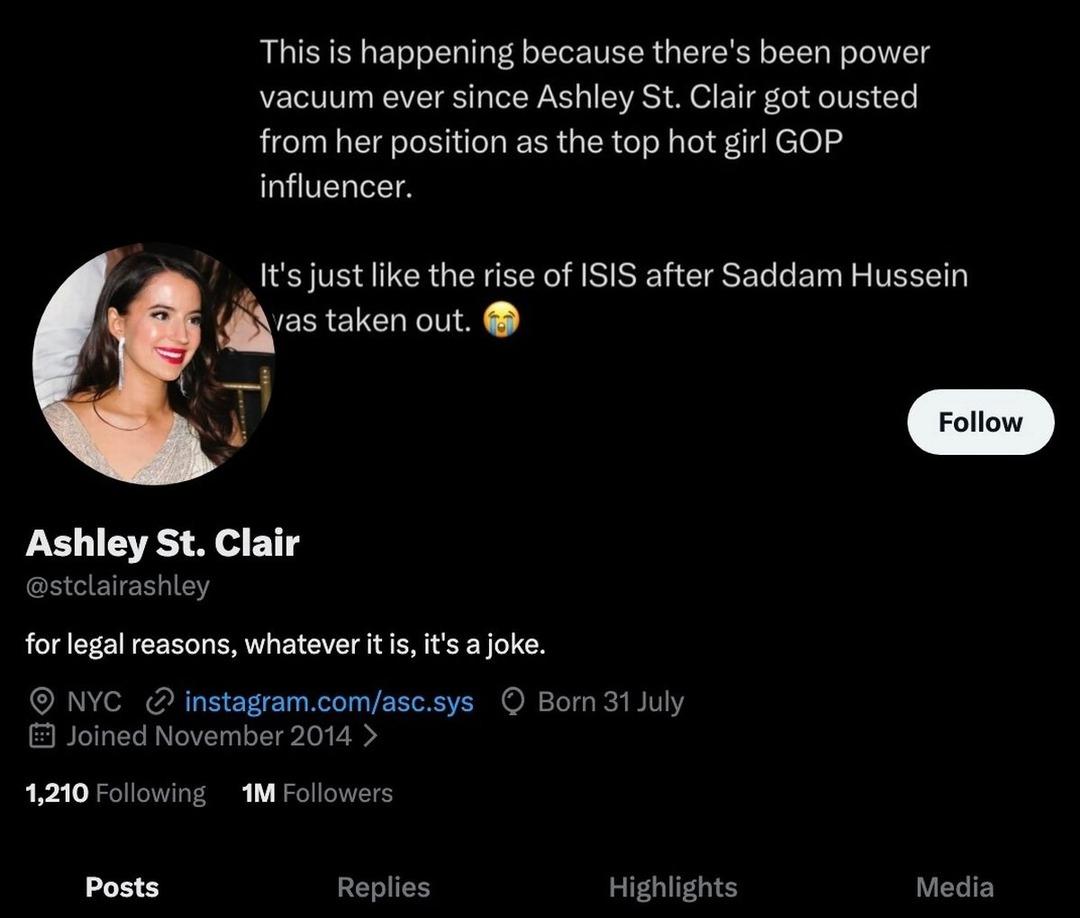
Task: Click the bio text about legal reasons
Action: [x=285, y=645]
